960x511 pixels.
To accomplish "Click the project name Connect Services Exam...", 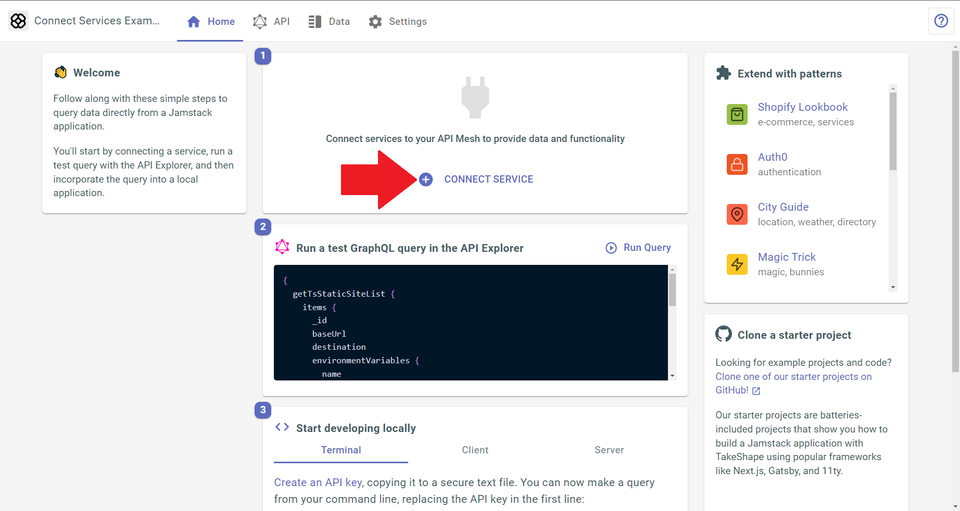I will pyautogui.click(x=97, y=21).
